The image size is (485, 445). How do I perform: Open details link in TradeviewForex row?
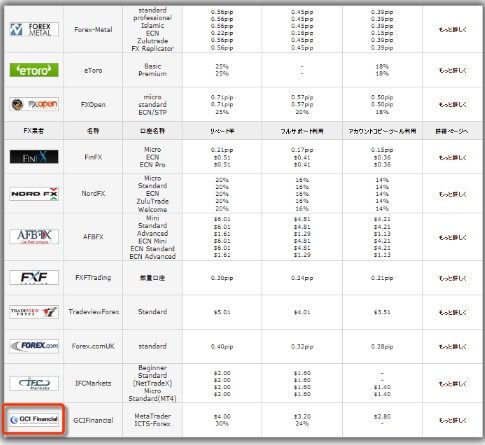click(x=452, y=312)
